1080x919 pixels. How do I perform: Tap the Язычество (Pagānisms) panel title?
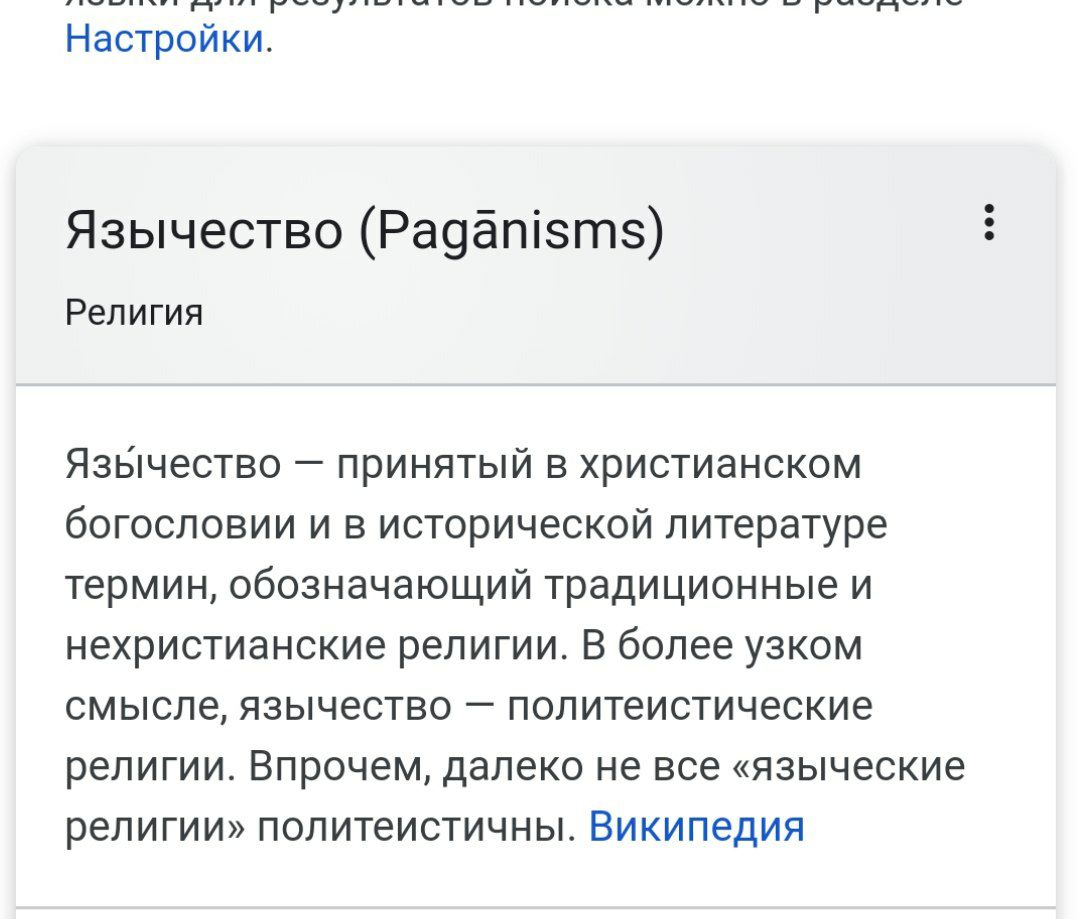tap(364, 229)
